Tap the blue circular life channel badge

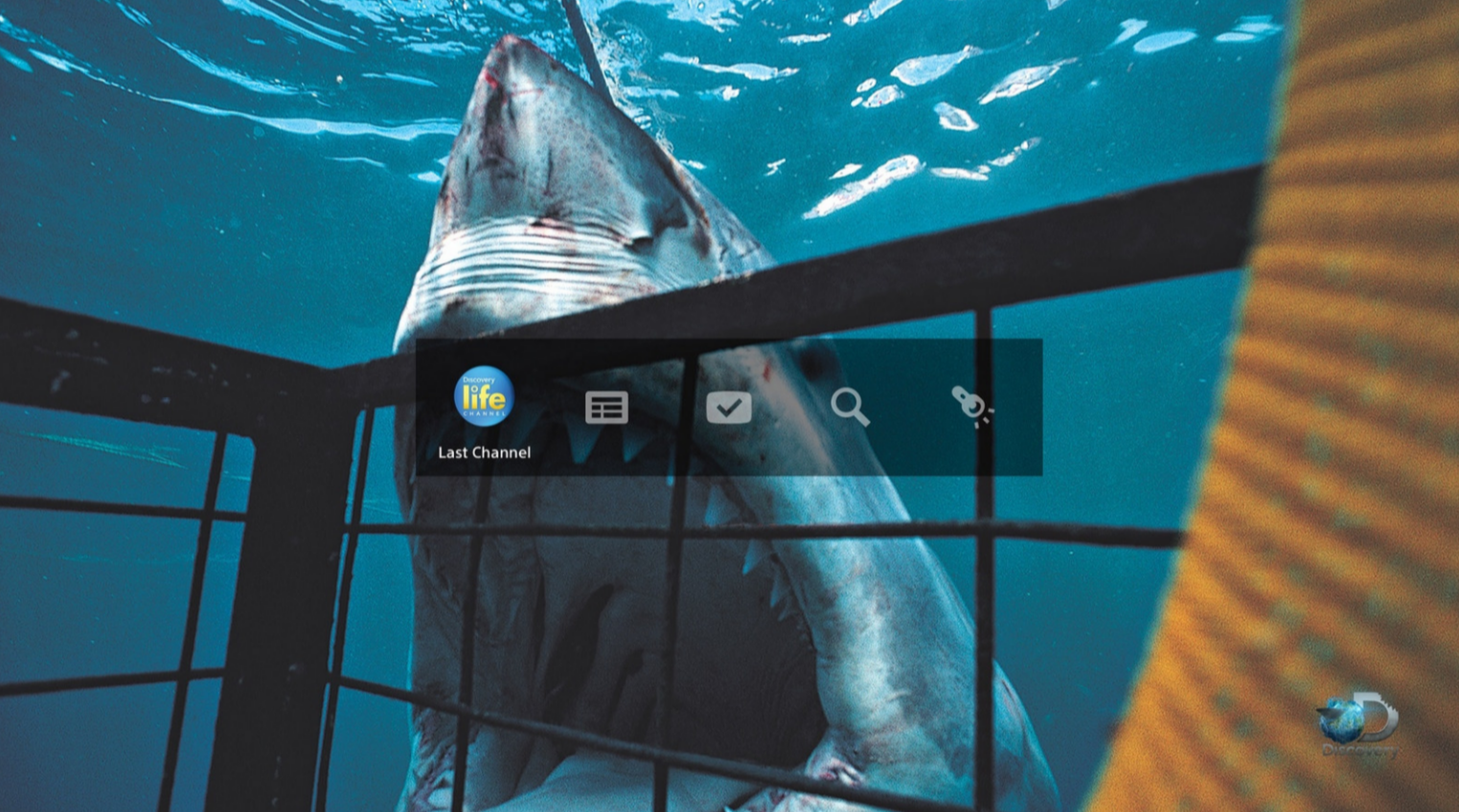(484, 395)
